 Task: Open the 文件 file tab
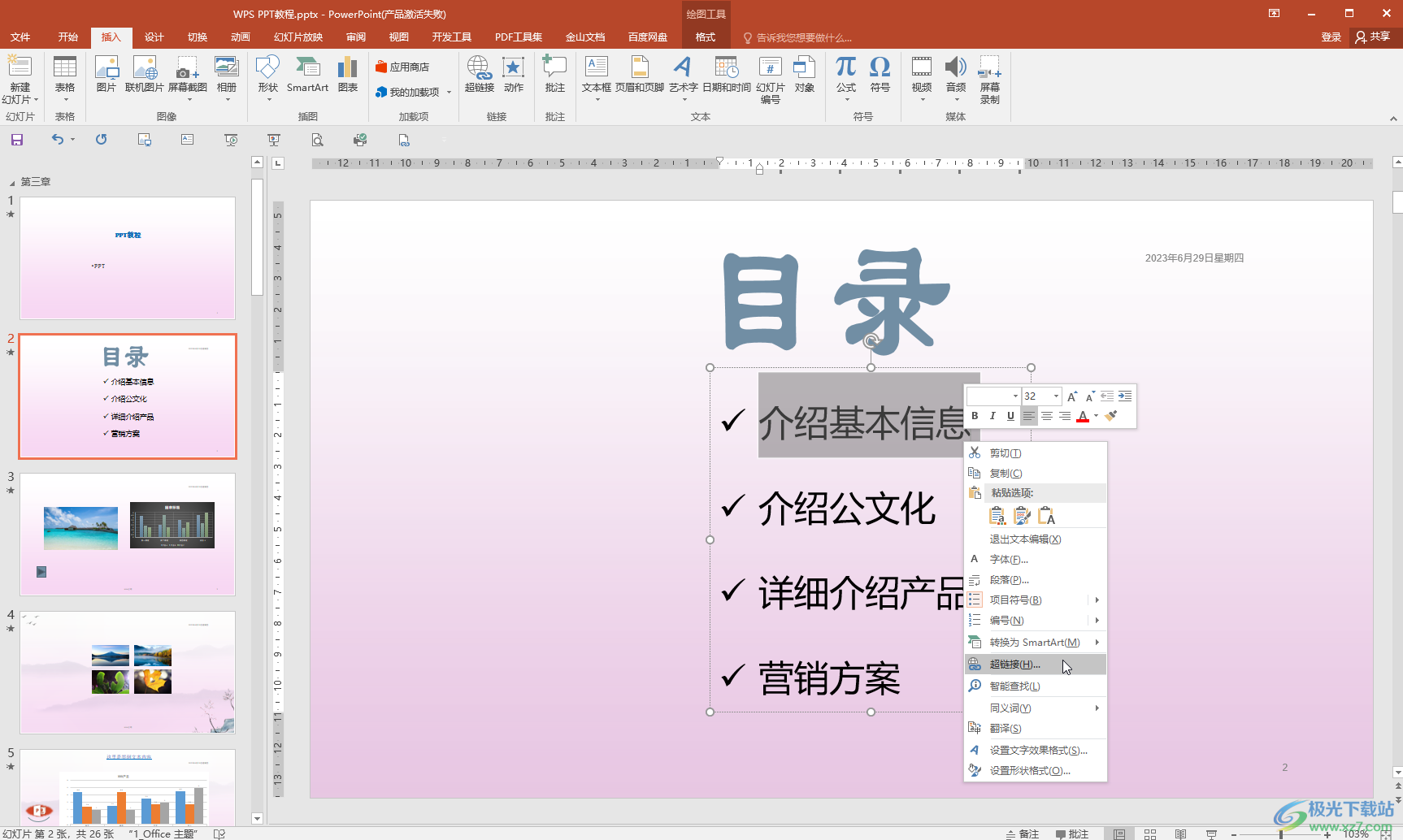pos(20,37)
